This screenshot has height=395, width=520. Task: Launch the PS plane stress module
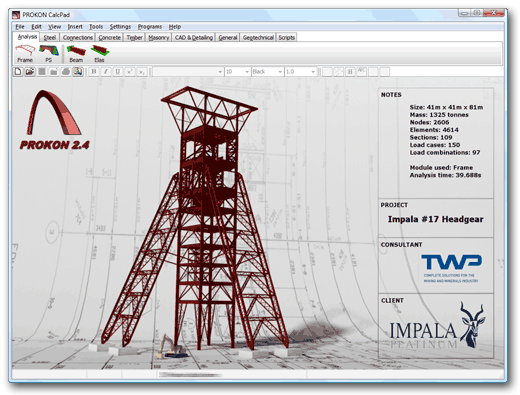point(49,54)
